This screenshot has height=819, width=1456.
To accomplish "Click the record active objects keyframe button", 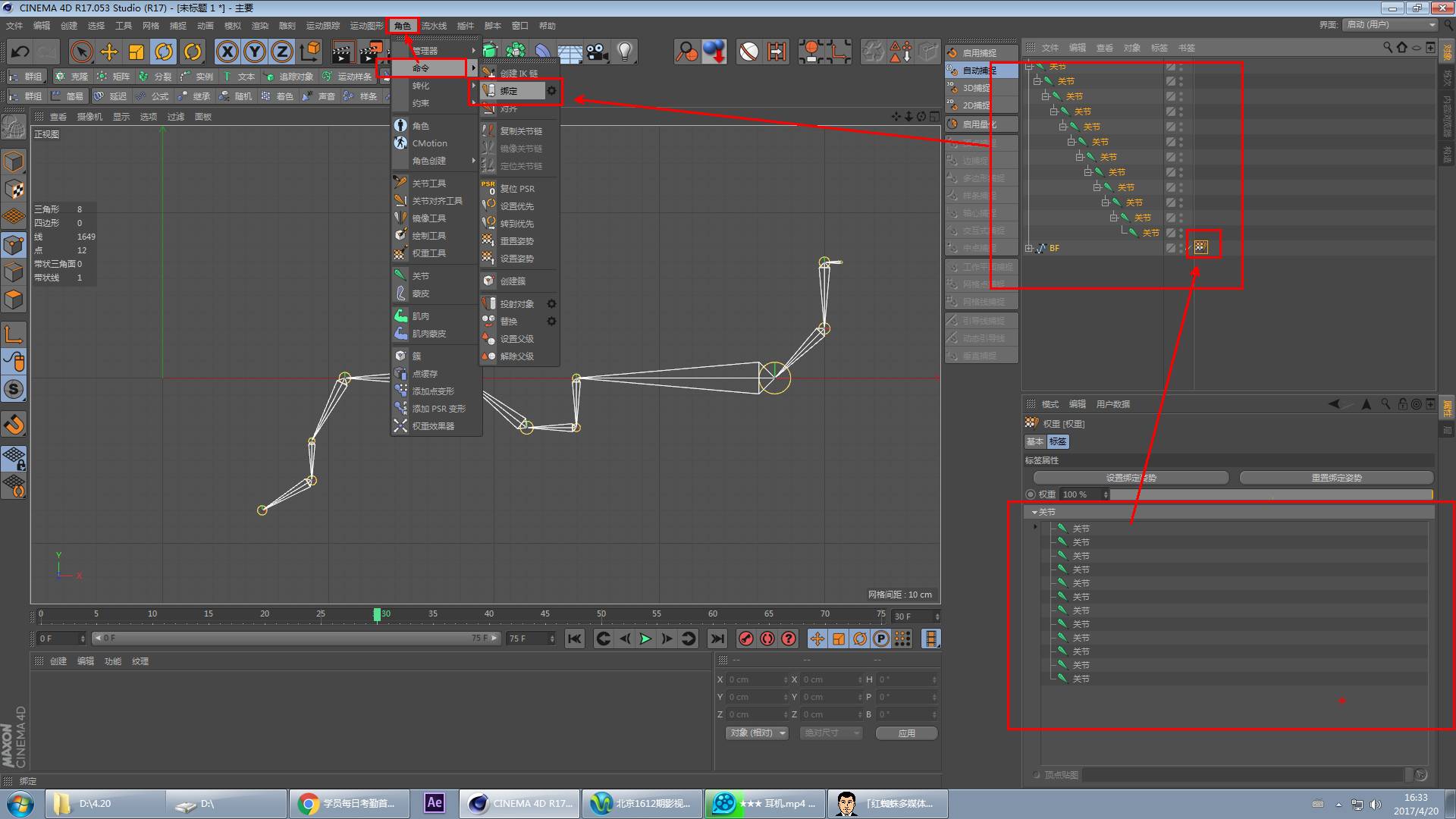I will click(746, 639).
